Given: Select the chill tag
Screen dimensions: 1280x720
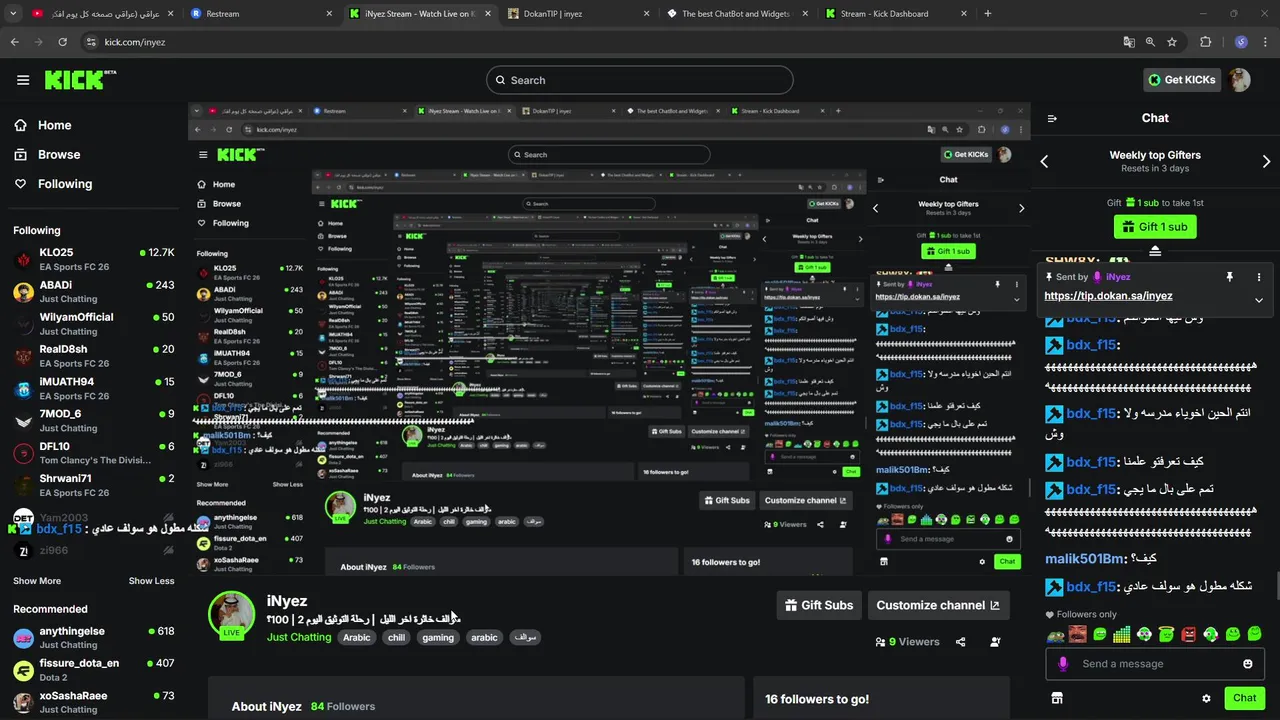Looking at the screenshot, I should point(396,637).
